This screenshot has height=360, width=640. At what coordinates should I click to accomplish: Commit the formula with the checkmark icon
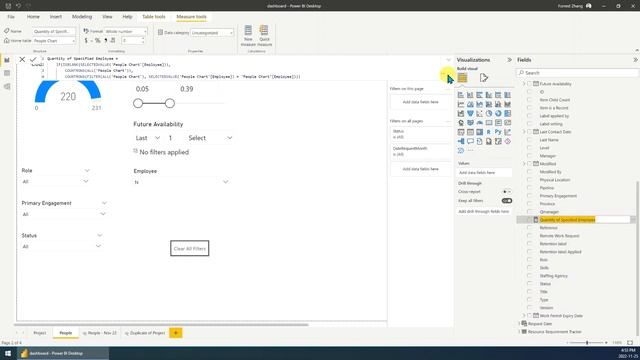click(x=33, y=60)
